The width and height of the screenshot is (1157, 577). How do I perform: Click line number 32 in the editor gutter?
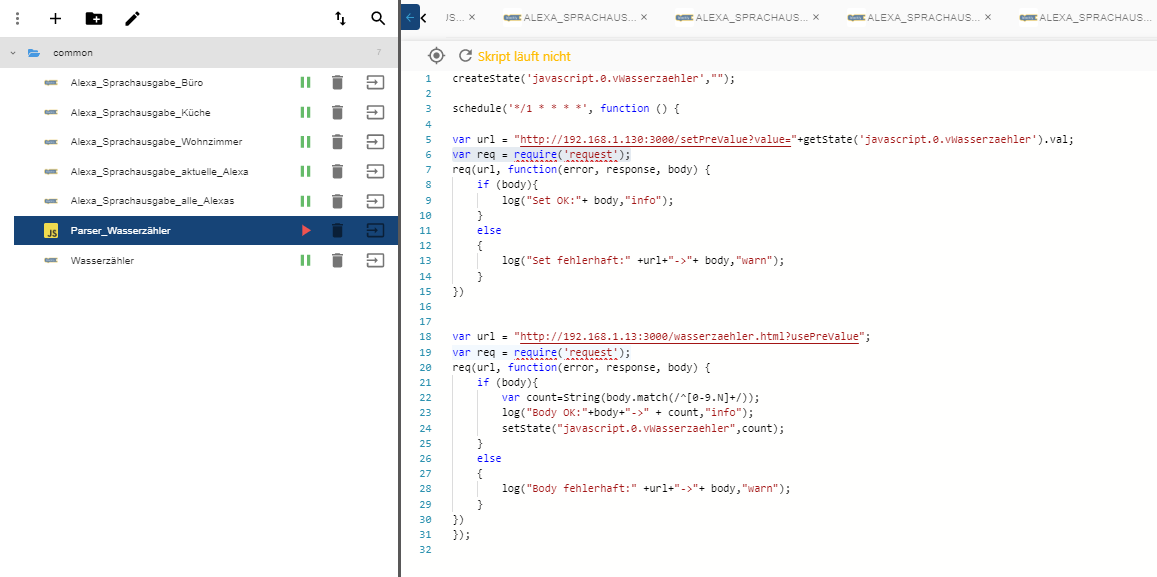[x=424, y=550]
